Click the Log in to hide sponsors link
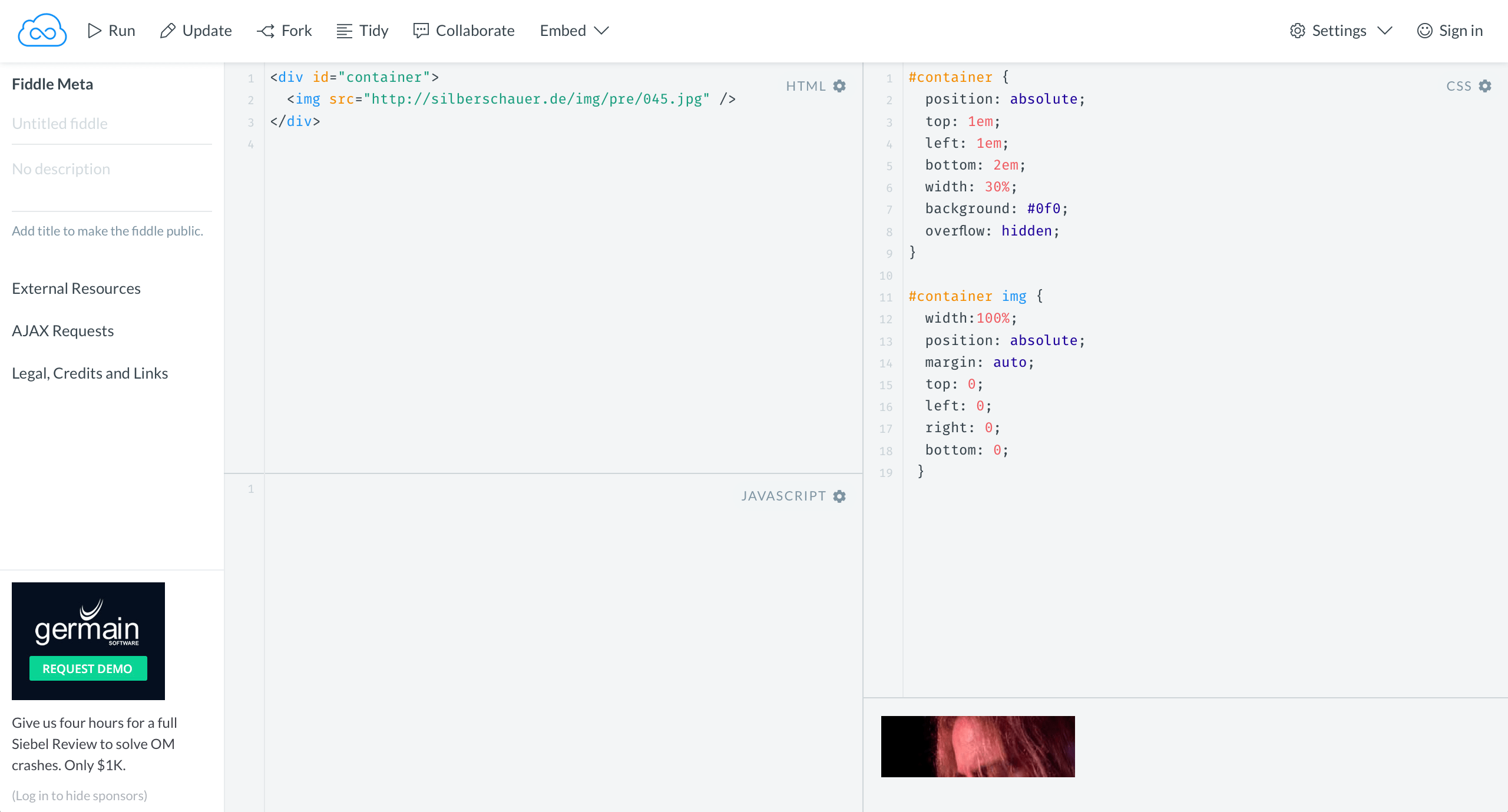 click(80, 795)
